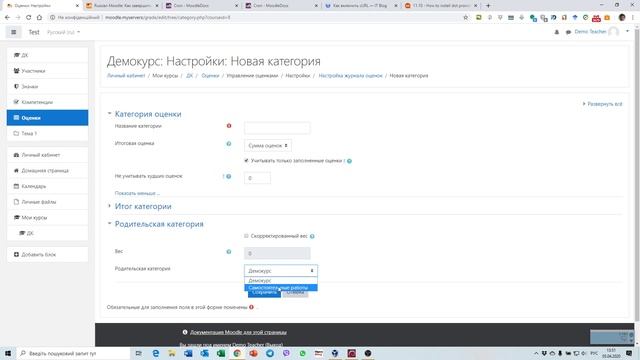Click Настройка журнала оценок breadcrumb link
This screenshot has height=360, width=640.
tap(351, 76)
